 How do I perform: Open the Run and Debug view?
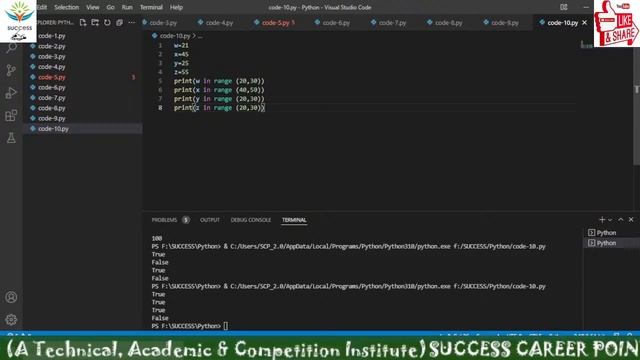11,93
